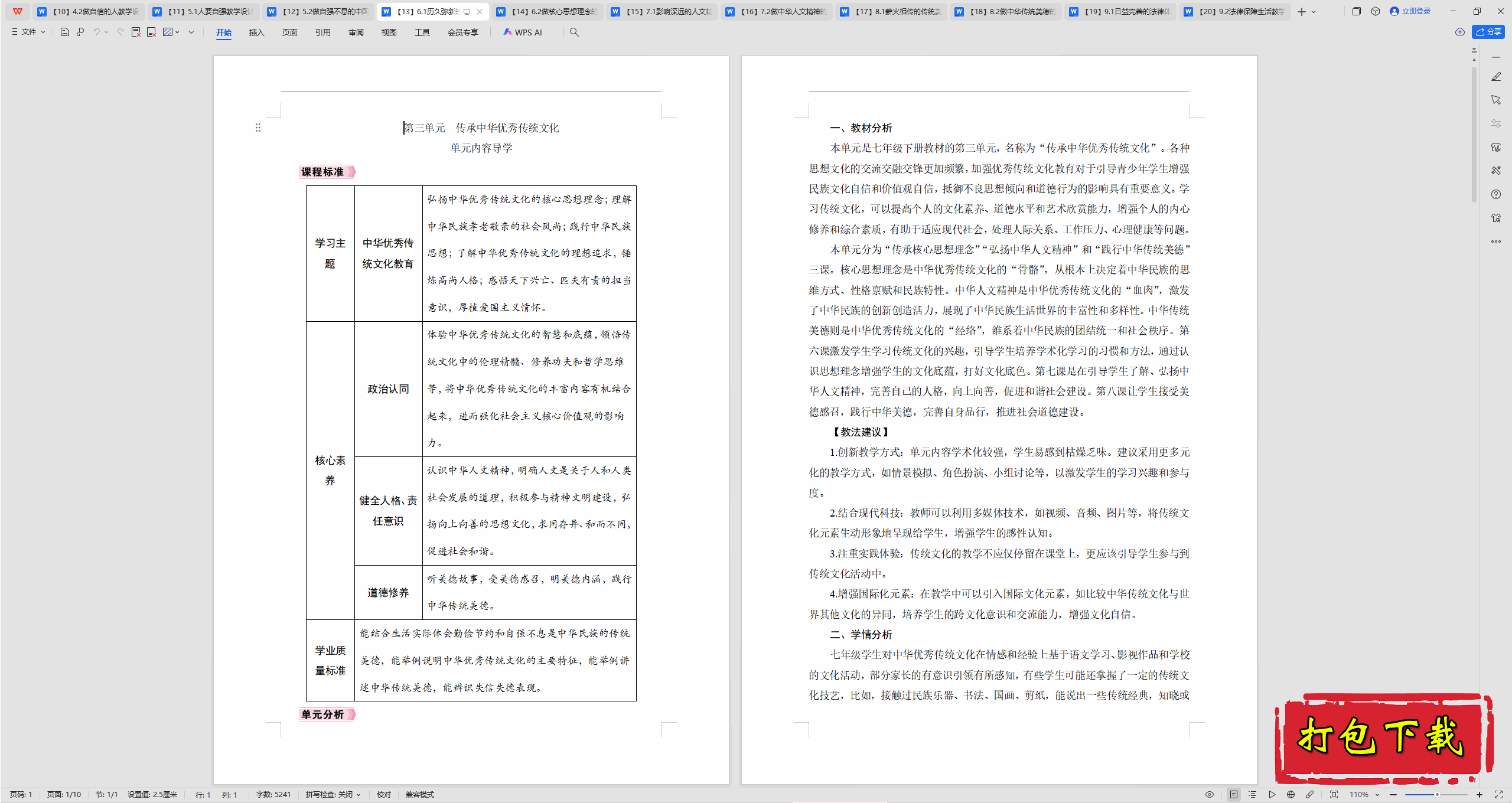Viewport: 1512px width, 803px height.
Task: Switch to page layout view in status bar
Action: pos(1234,795)
